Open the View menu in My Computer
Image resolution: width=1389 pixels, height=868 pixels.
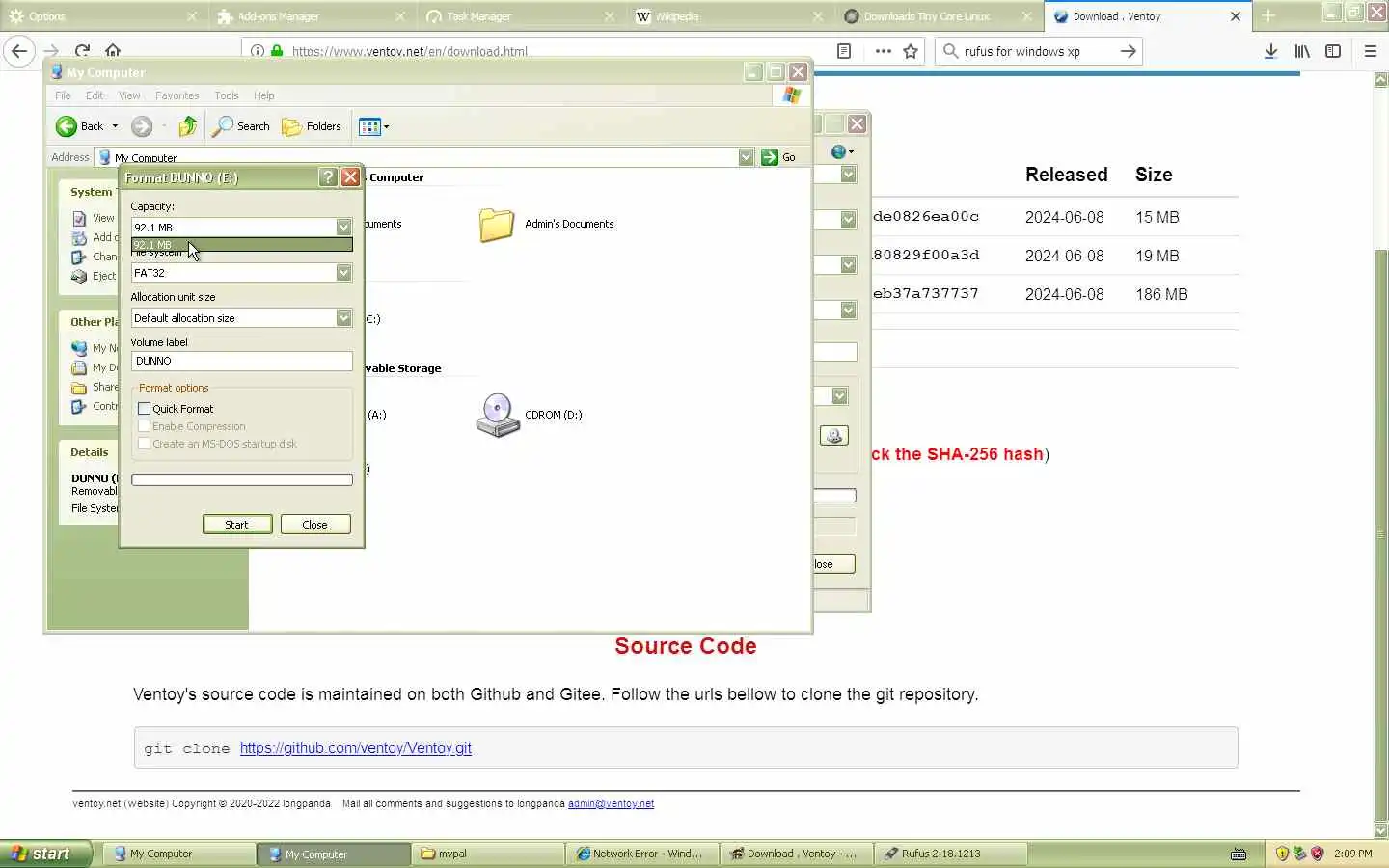tap(129, 95)
